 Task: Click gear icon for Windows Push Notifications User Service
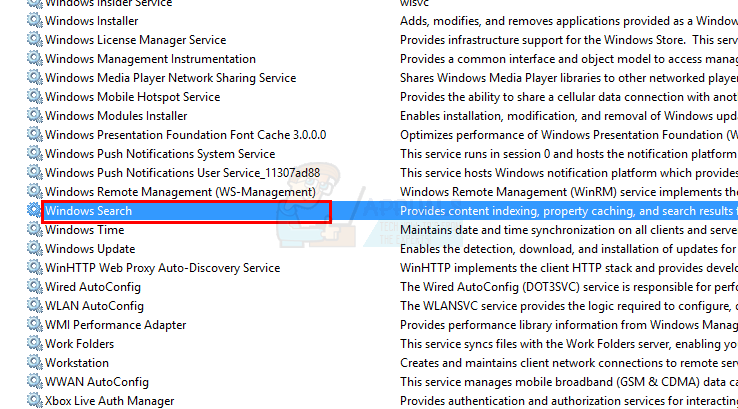tap(34, 172)
